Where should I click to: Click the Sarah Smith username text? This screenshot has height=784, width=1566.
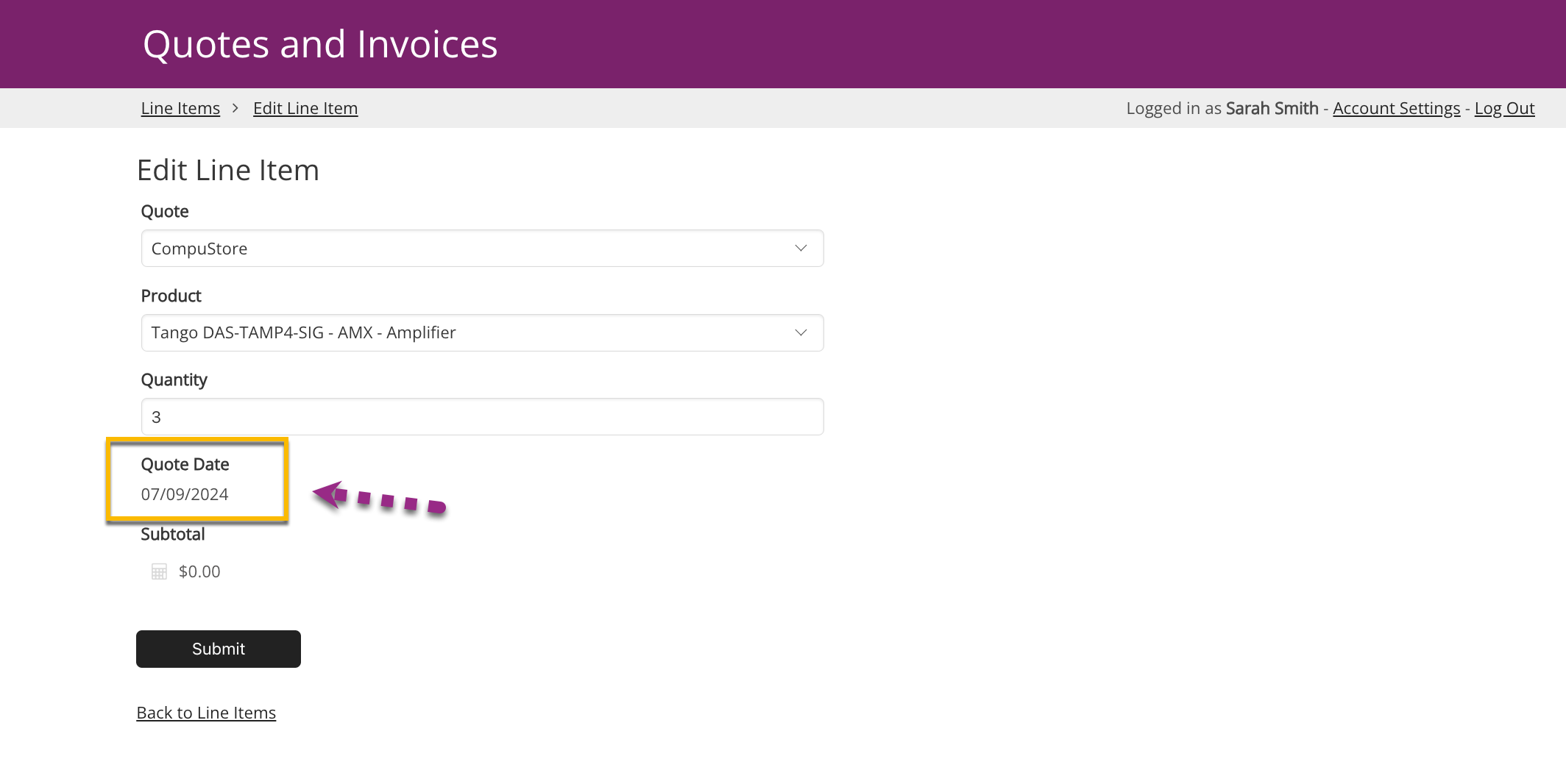click(1272, 108)
